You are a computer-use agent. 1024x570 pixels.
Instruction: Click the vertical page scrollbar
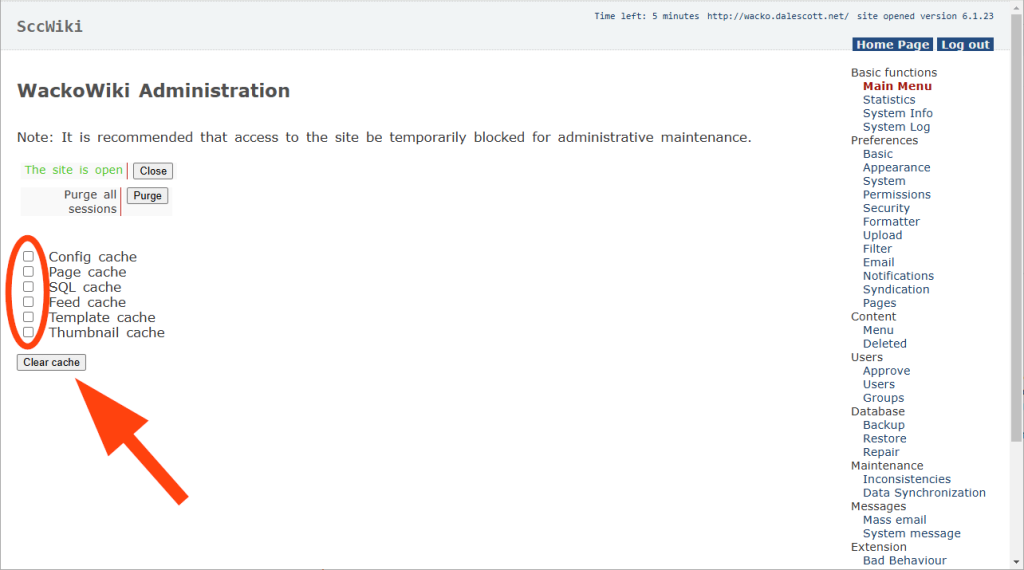[1017, 250]
